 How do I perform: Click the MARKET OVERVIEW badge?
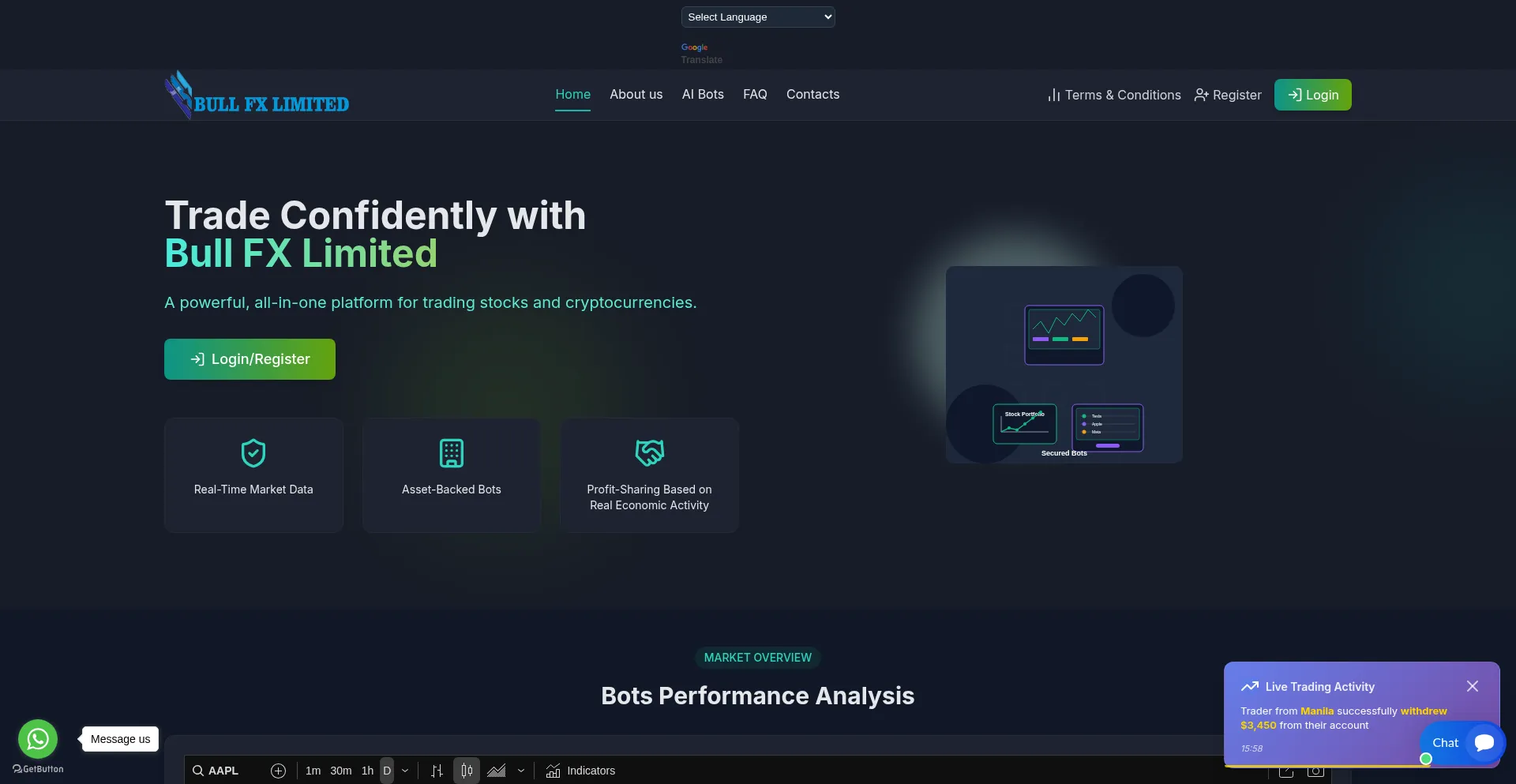pyautogui.click(x=757, y=658)
